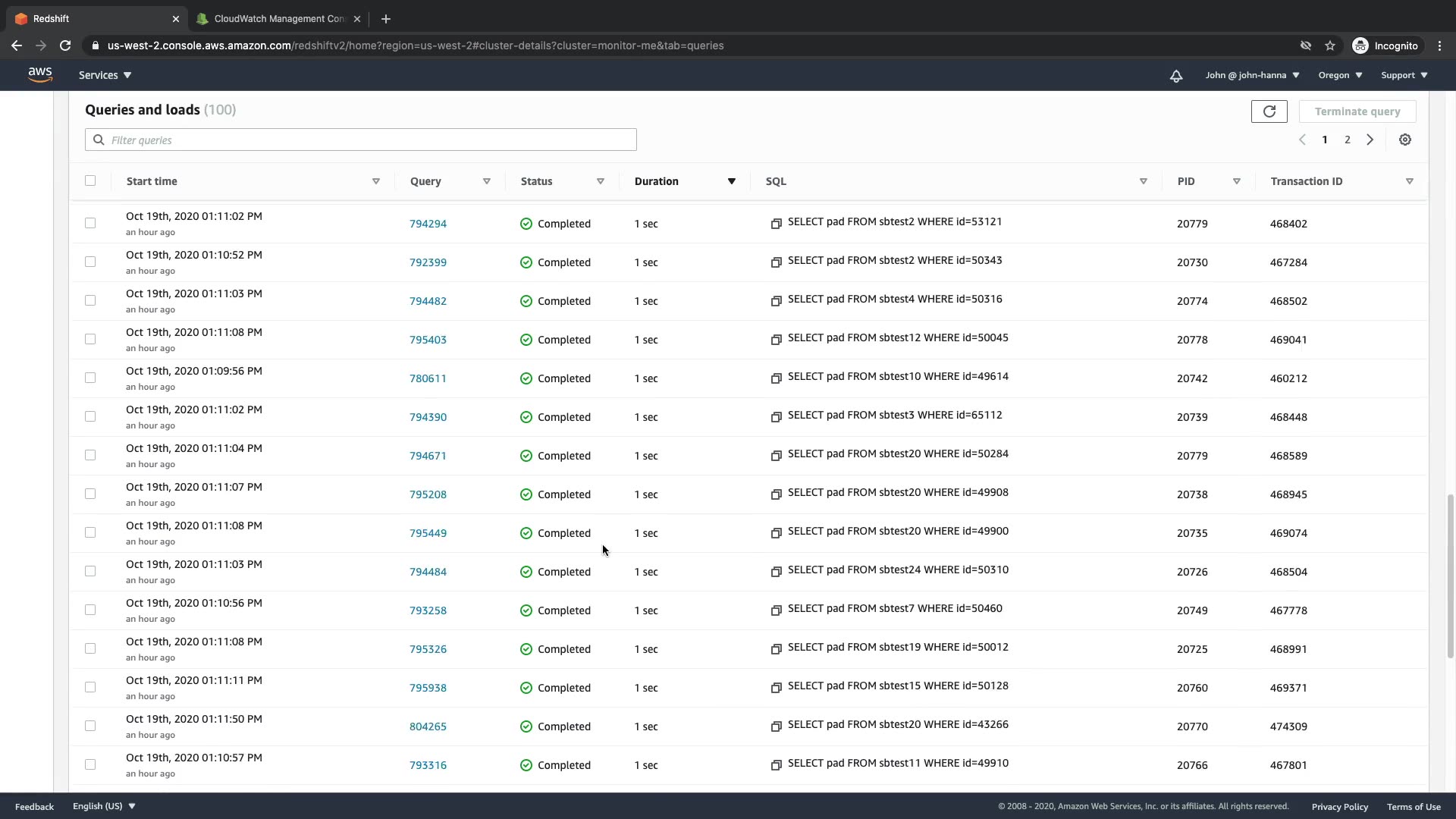1456x819 pixels.
Task: Switch to CloudWatch Management Console tab
Action: click(x=278, y=19)
